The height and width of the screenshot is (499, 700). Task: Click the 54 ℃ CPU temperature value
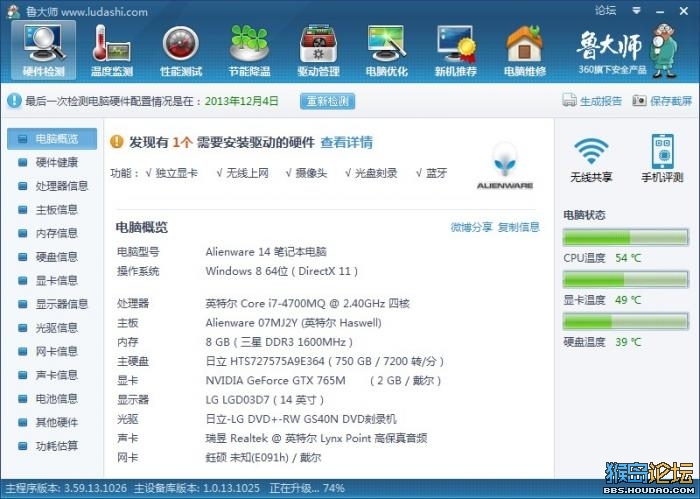pos(628,258)
